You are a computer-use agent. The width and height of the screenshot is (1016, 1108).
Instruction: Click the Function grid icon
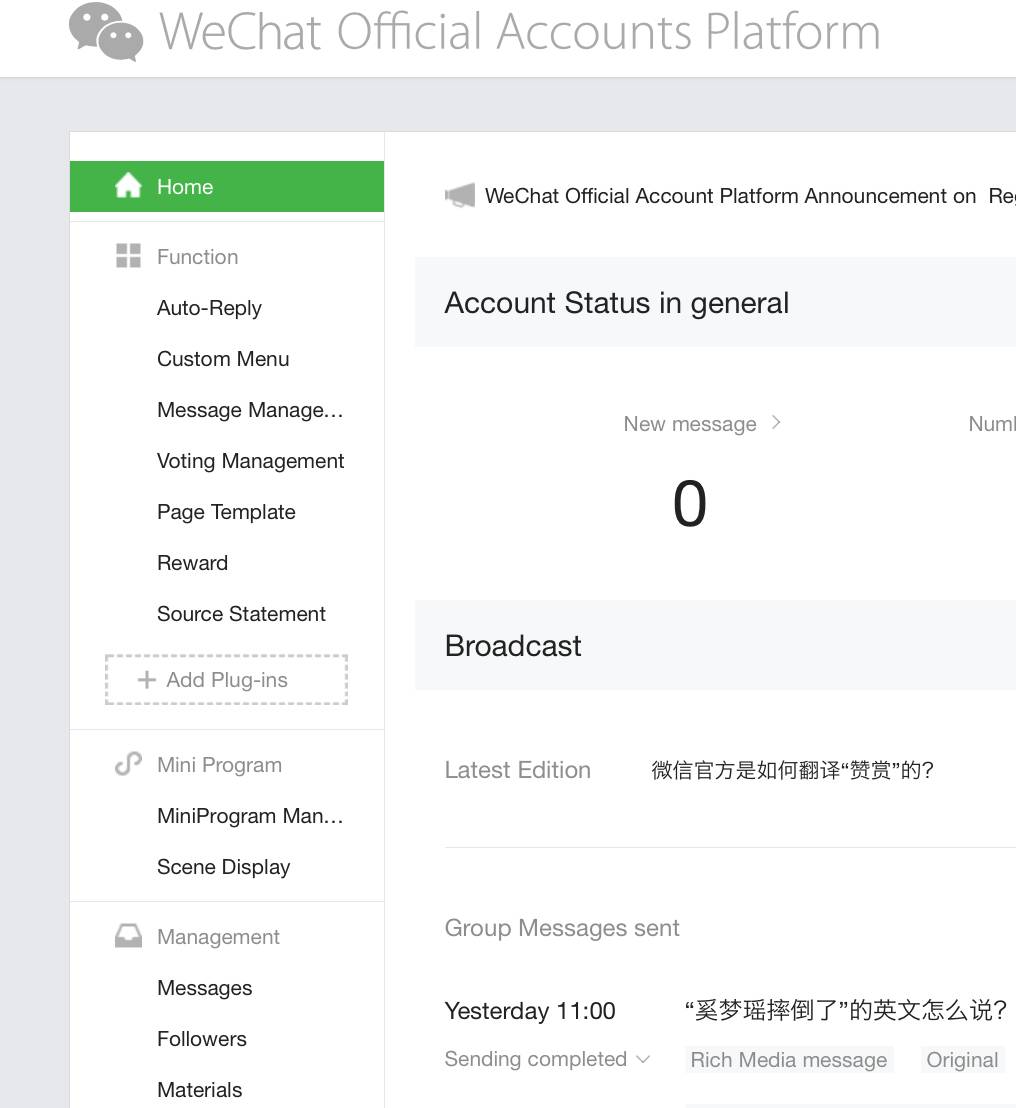[128, 256]
